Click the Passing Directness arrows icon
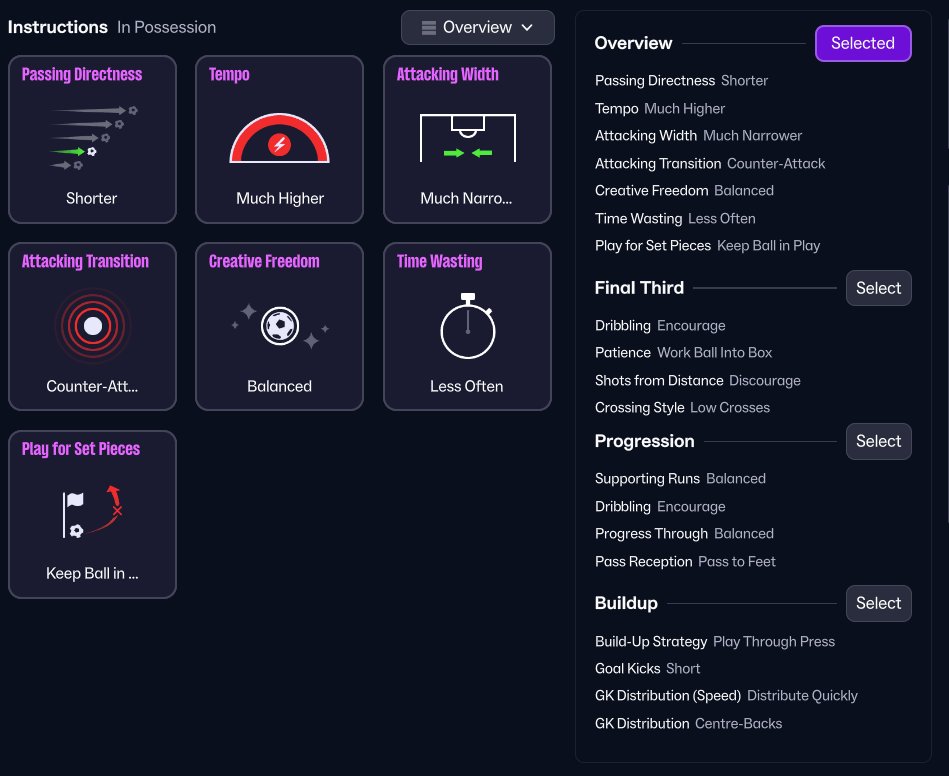This screenshot has width=949, height=776. [x=92, y=138]
